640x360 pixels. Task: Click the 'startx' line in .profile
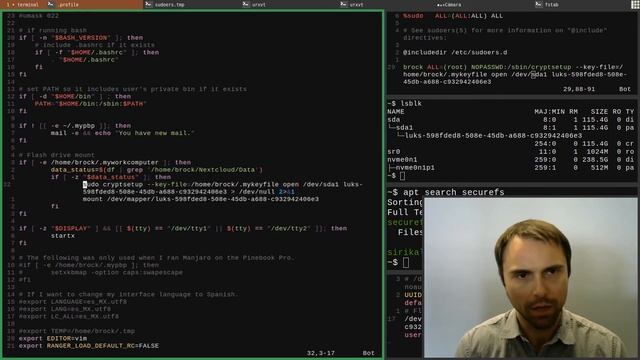click(63, 236)
